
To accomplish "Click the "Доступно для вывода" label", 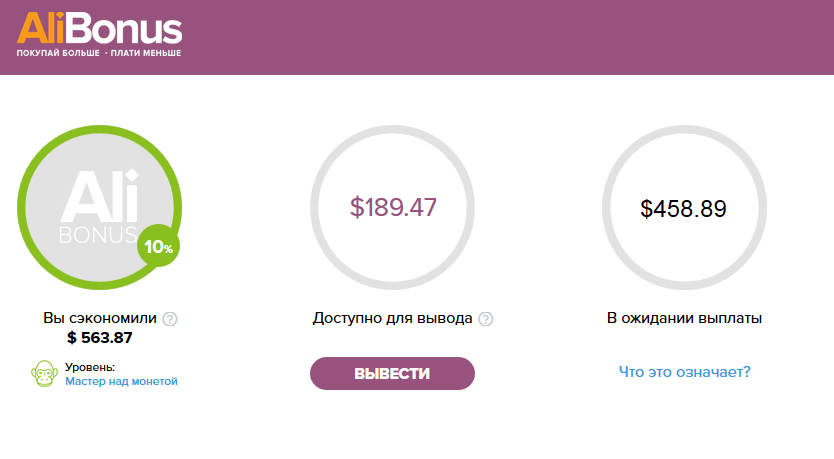I will pos(393,318).
